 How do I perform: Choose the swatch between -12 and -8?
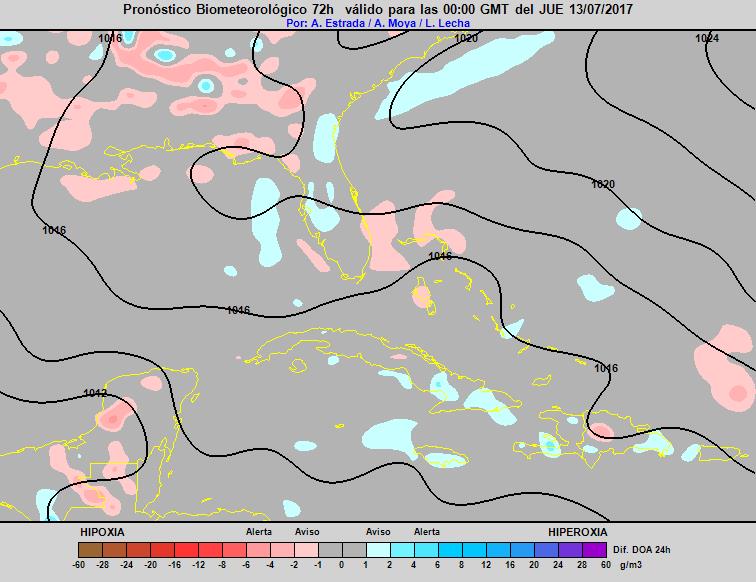click(210, 550)
